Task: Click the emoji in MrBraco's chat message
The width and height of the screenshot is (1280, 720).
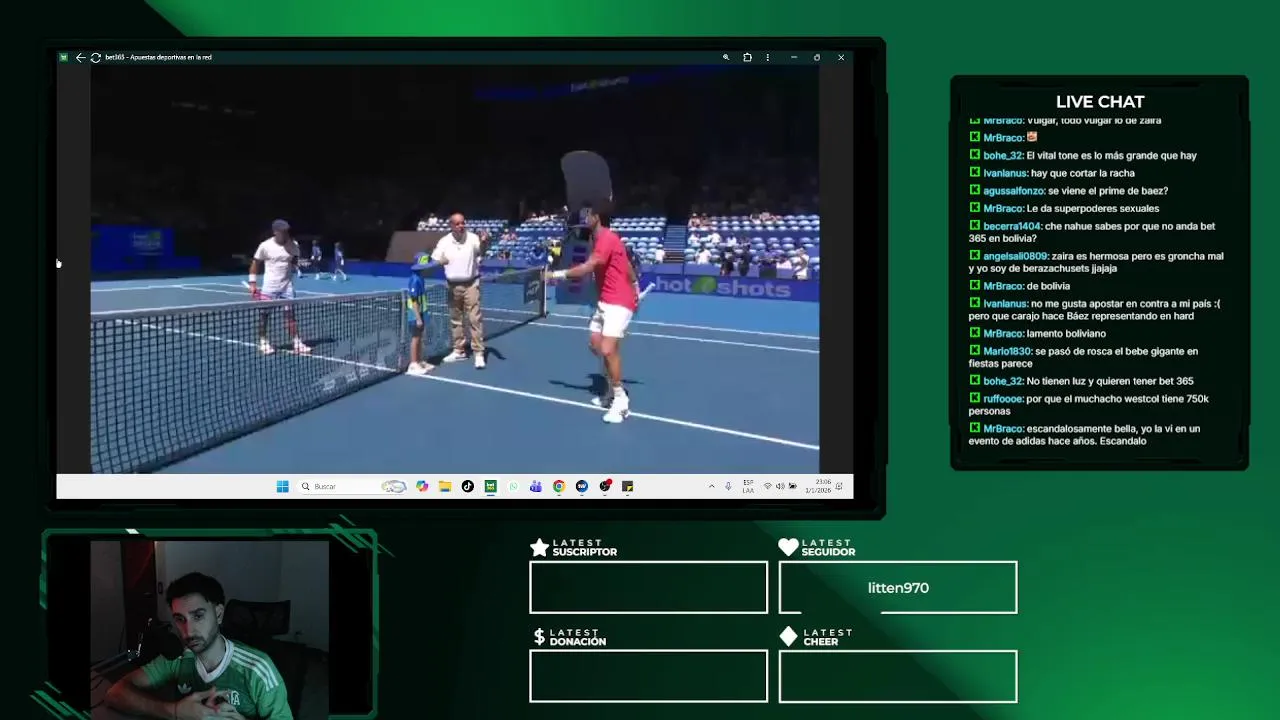Action: [1032, 137]
